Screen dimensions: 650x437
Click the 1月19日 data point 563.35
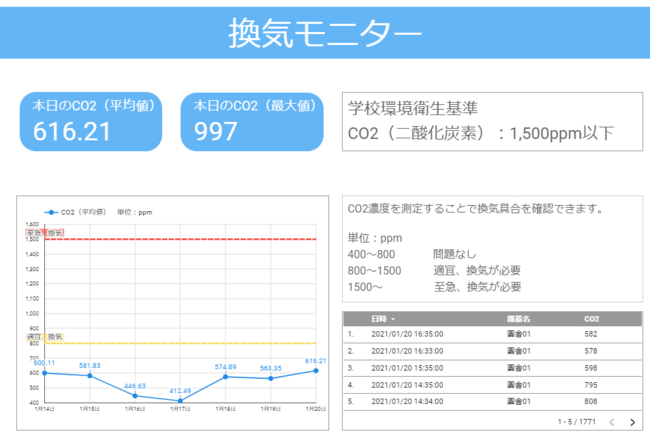(x=270, y=378)
